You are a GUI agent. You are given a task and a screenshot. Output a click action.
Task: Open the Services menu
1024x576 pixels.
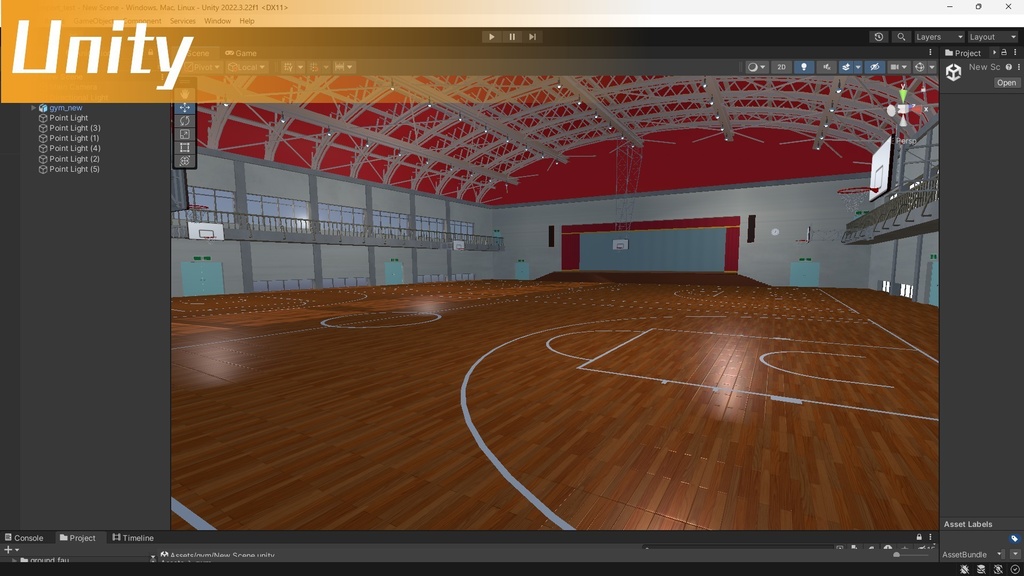click(x=182, y=21)
